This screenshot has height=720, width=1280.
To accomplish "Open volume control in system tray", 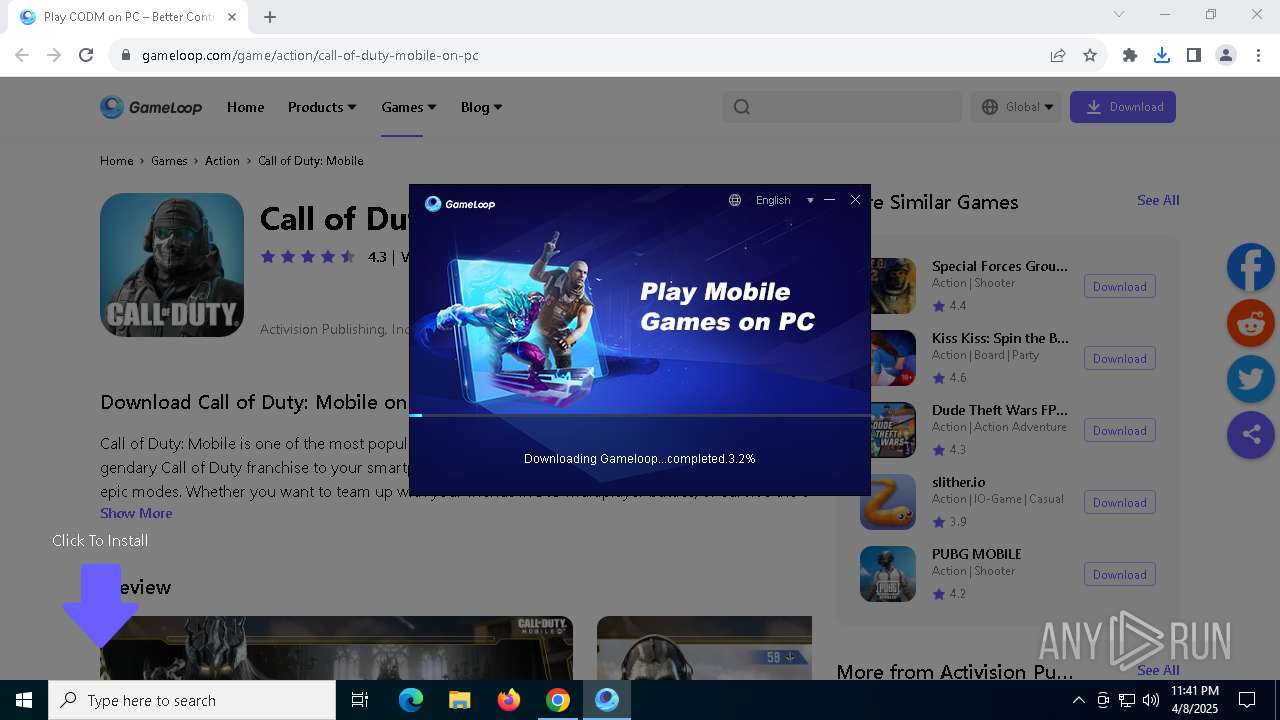I will (x=1150, y=700).
